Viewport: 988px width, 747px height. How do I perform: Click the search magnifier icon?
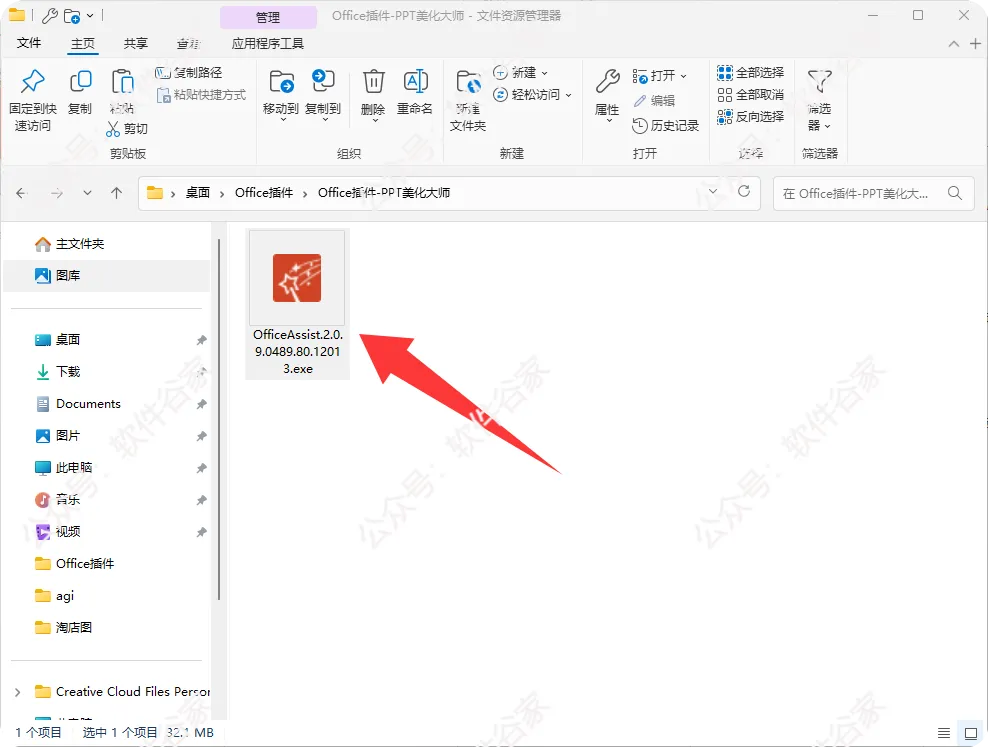[955, 193]
